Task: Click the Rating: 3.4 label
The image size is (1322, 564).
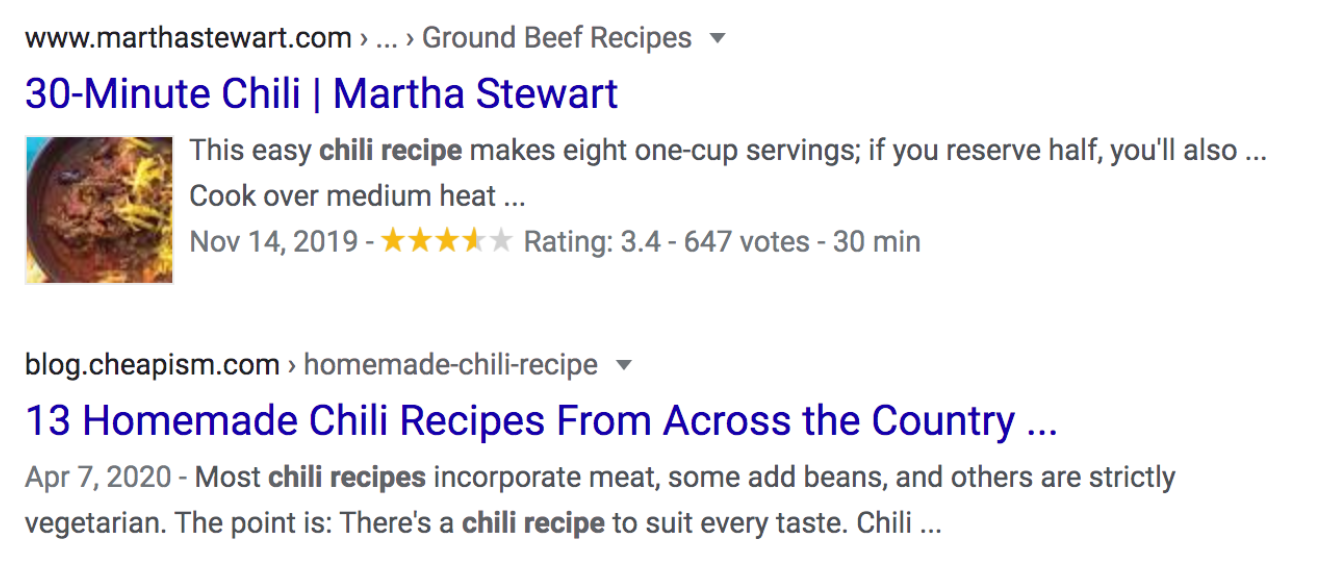Action: 592,241
